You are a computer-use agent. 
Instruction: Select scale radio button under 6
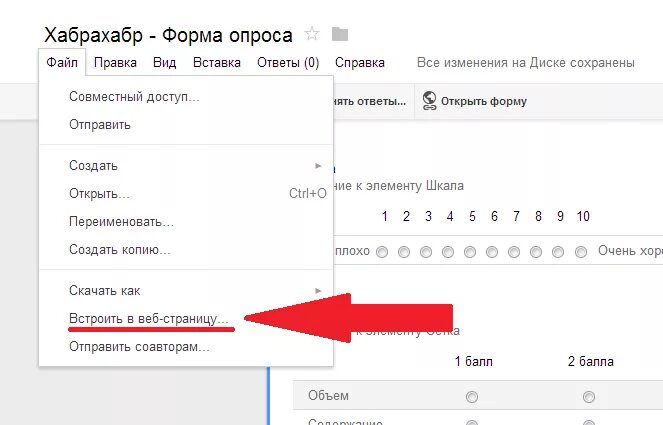tap(492, 252)
